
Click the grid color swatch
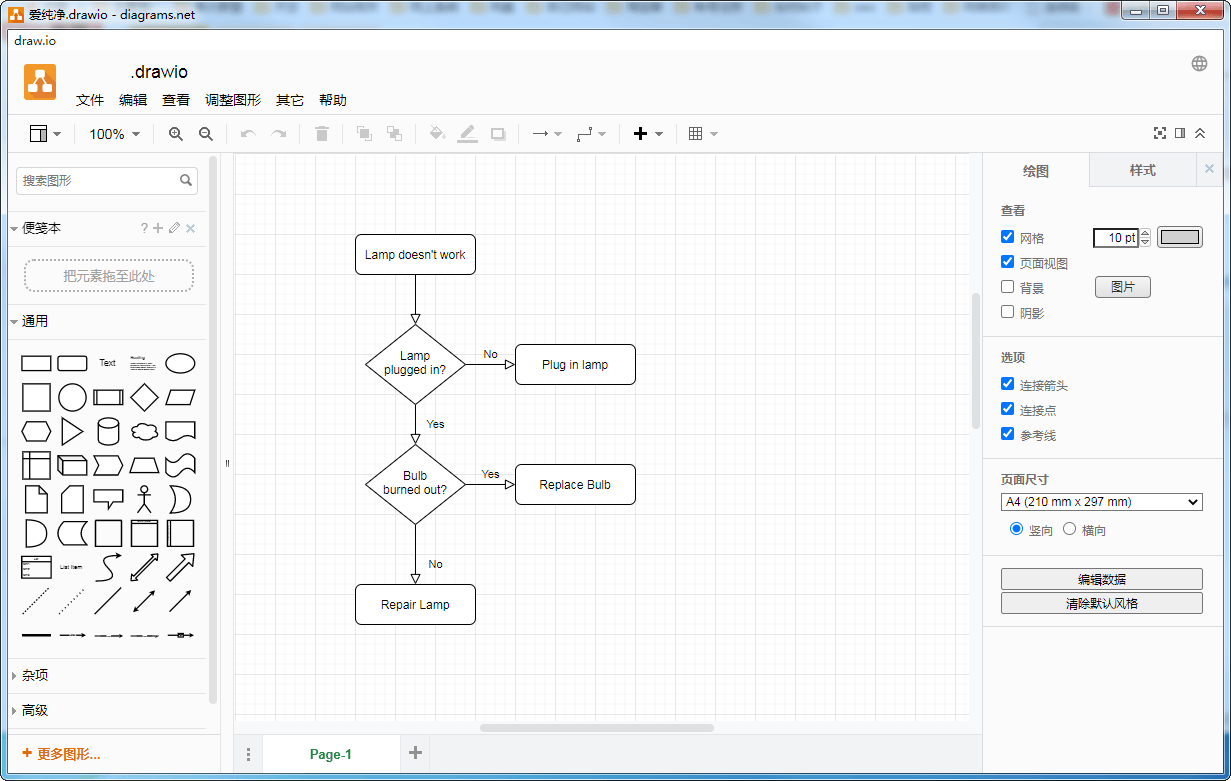pos(1179,237)
